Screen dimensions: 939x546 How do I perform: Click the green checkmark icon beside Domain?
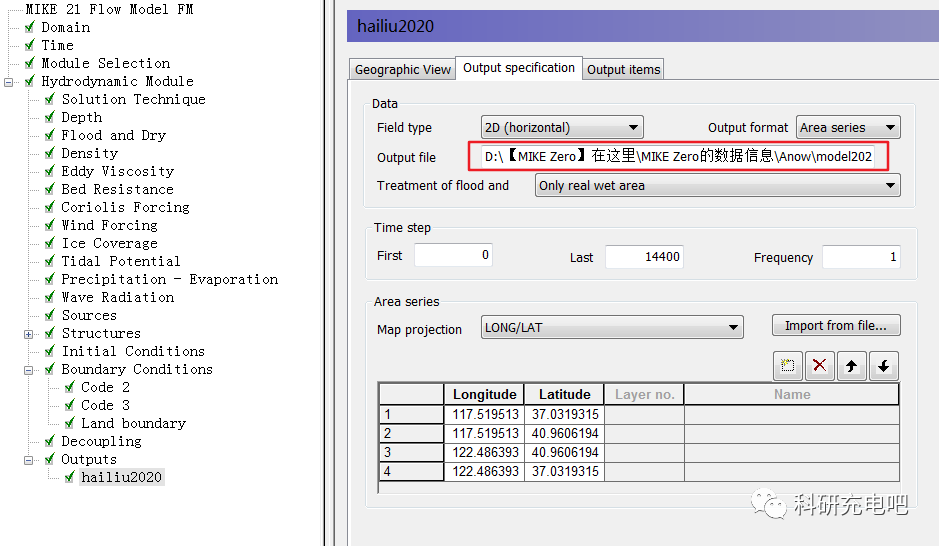(x=29, y=28)
